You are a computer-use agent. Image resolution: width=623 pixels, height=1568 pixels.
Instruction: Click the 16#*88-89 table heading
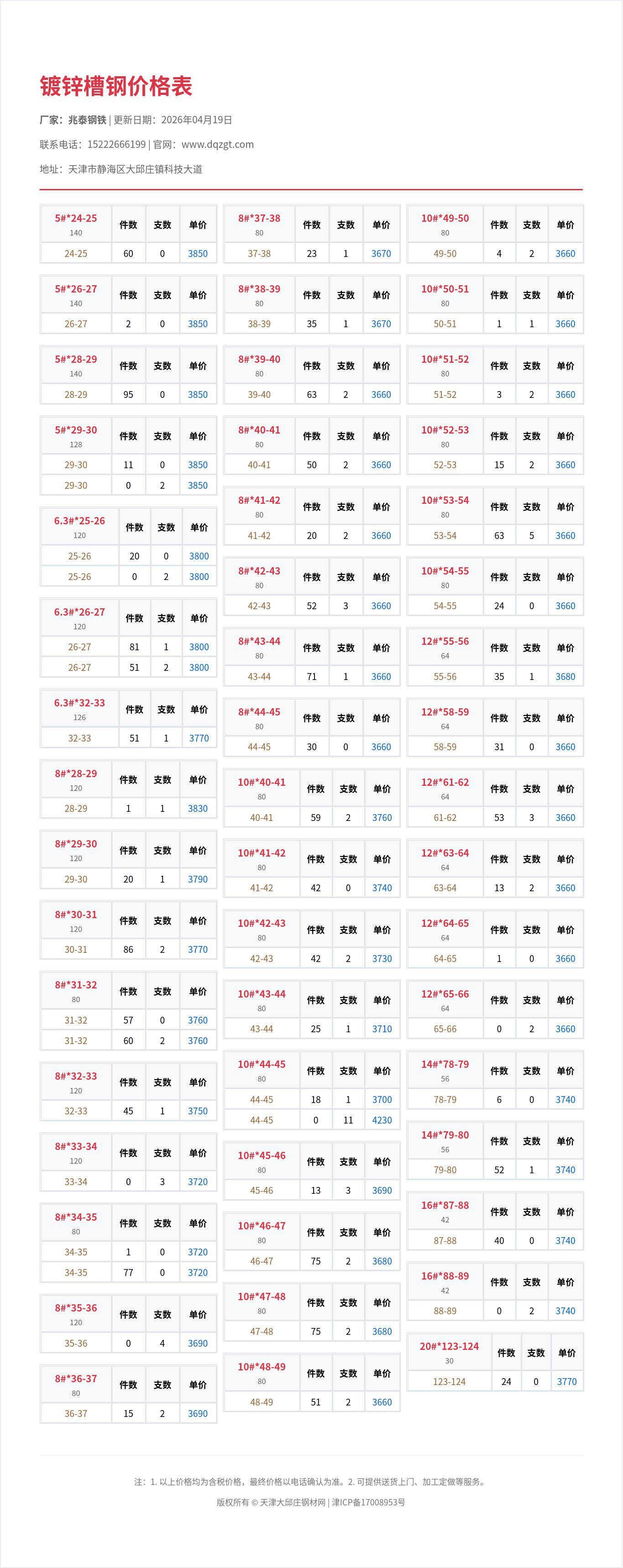pos(445,1276)
